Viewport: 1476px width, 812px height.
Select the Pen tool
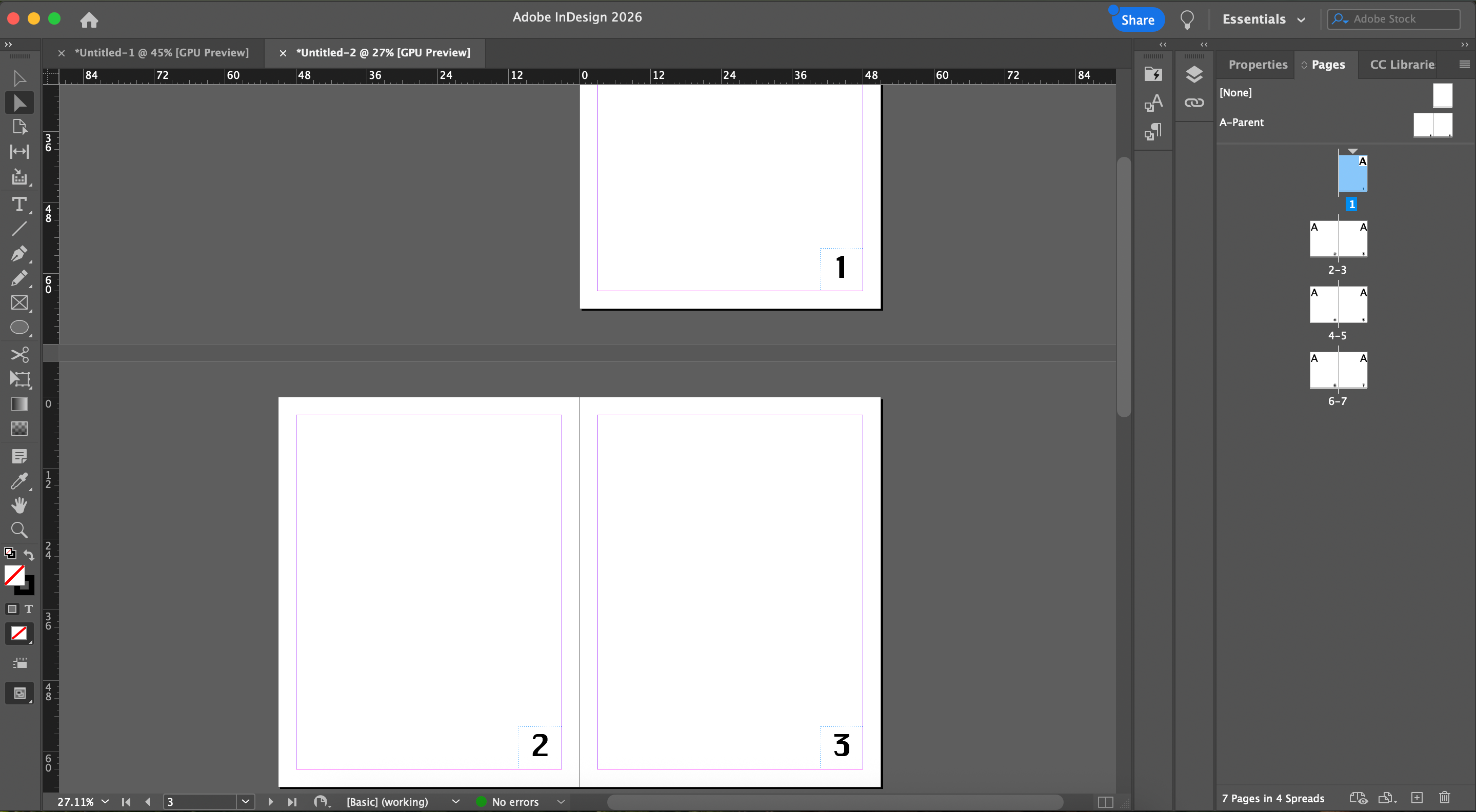19,253
